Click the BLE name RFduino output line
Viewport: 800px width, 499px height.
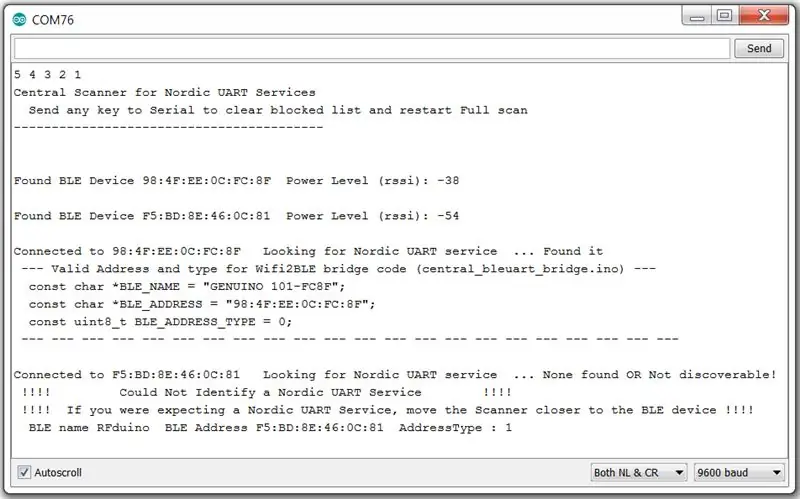tap(270, 428)
